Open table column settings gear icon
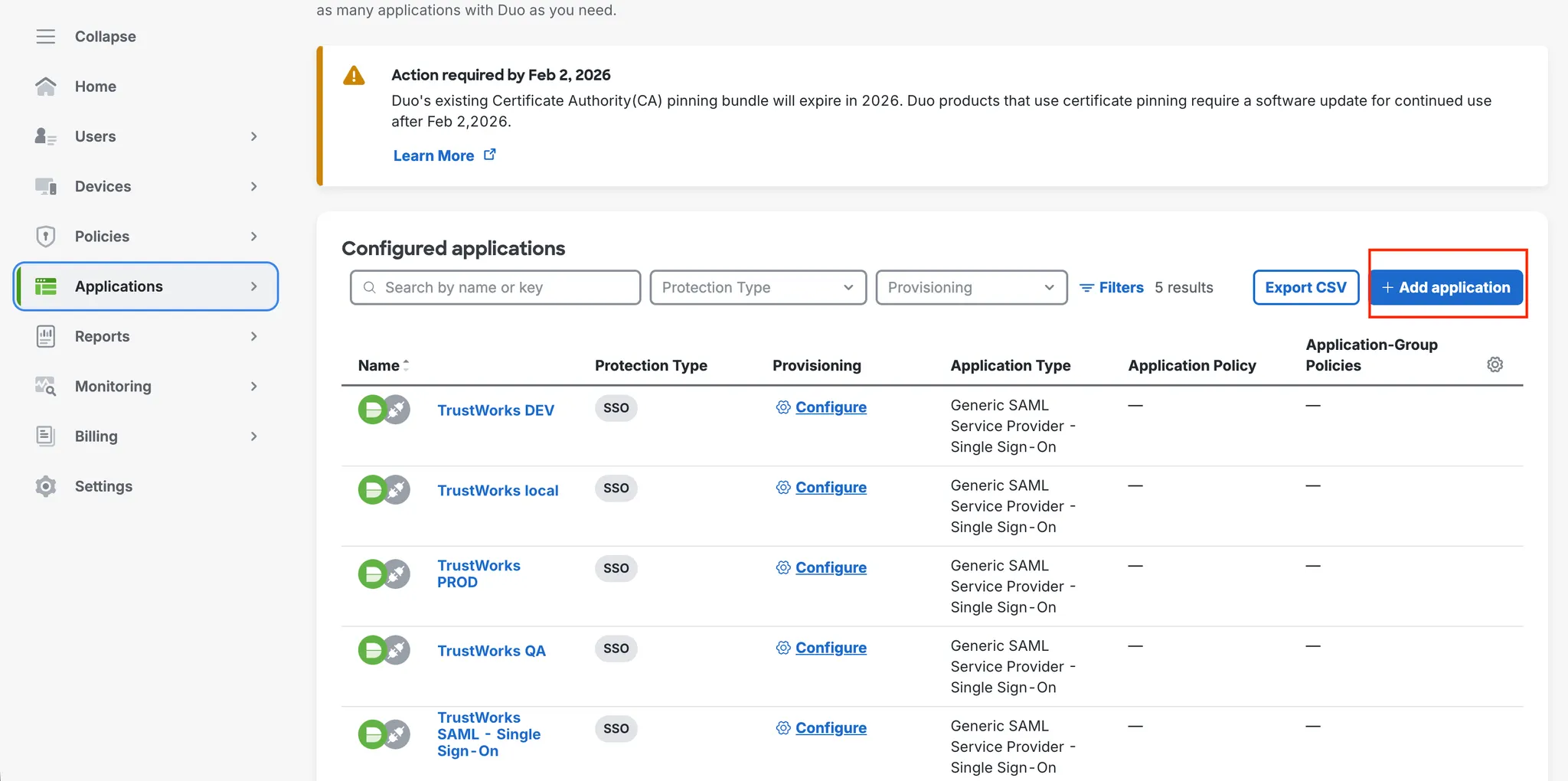Image resolution: width=1568 pixels, height=781 pixels. (x=1494, y=364)
